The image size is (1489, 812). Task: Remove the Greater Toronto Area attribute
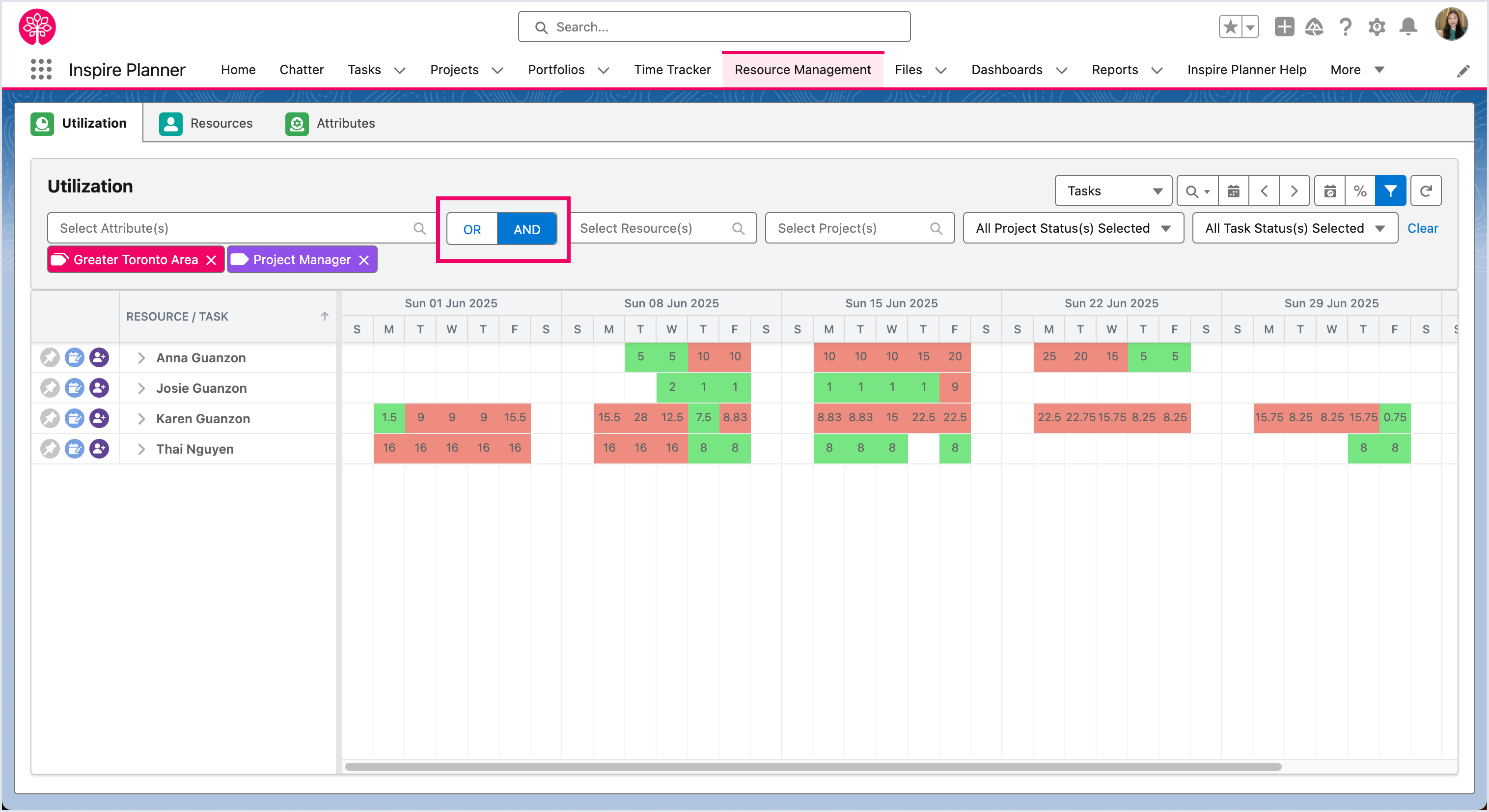tap(212, 260)
